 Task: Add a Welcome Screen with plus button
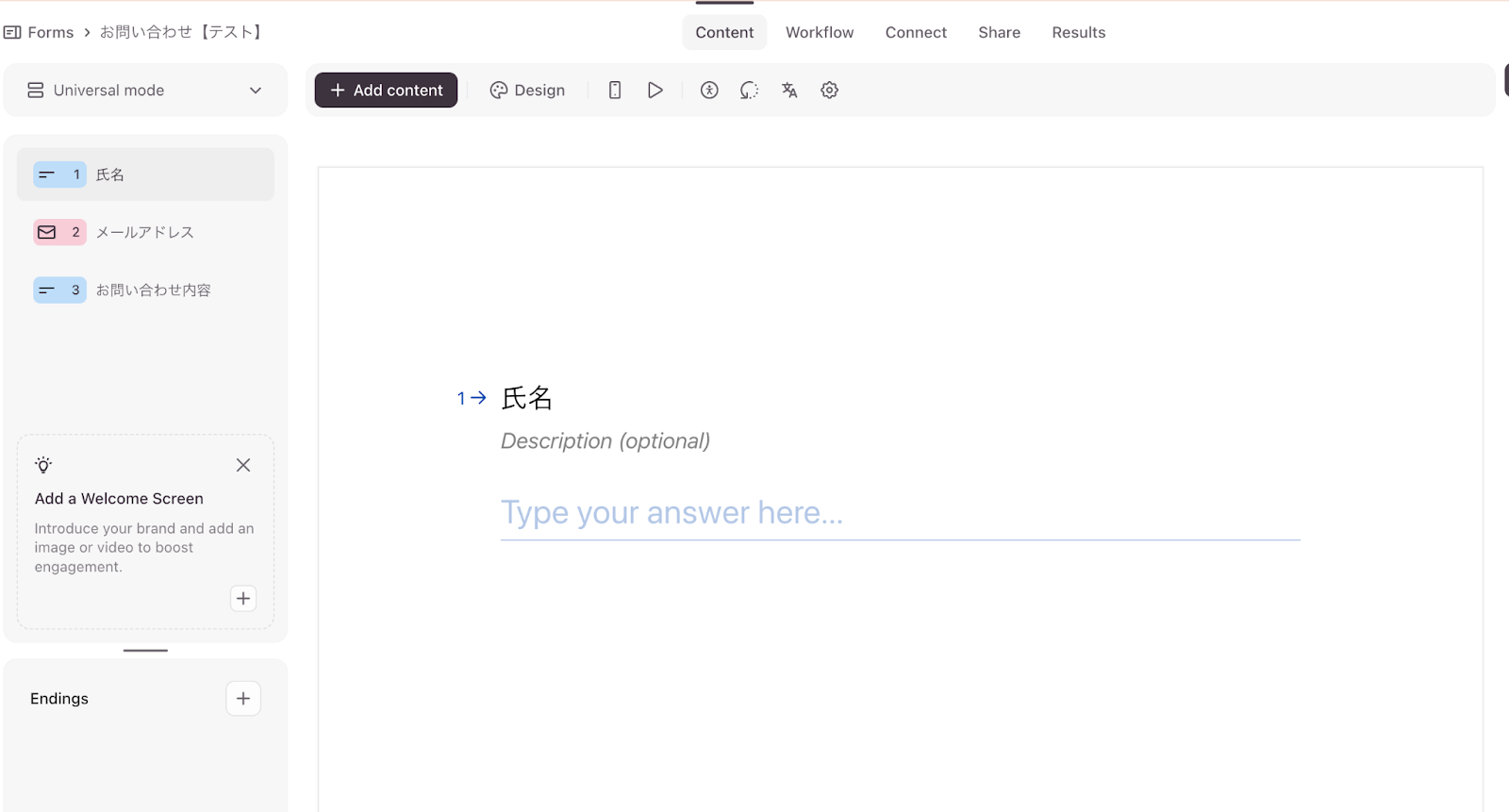[243, 599]
